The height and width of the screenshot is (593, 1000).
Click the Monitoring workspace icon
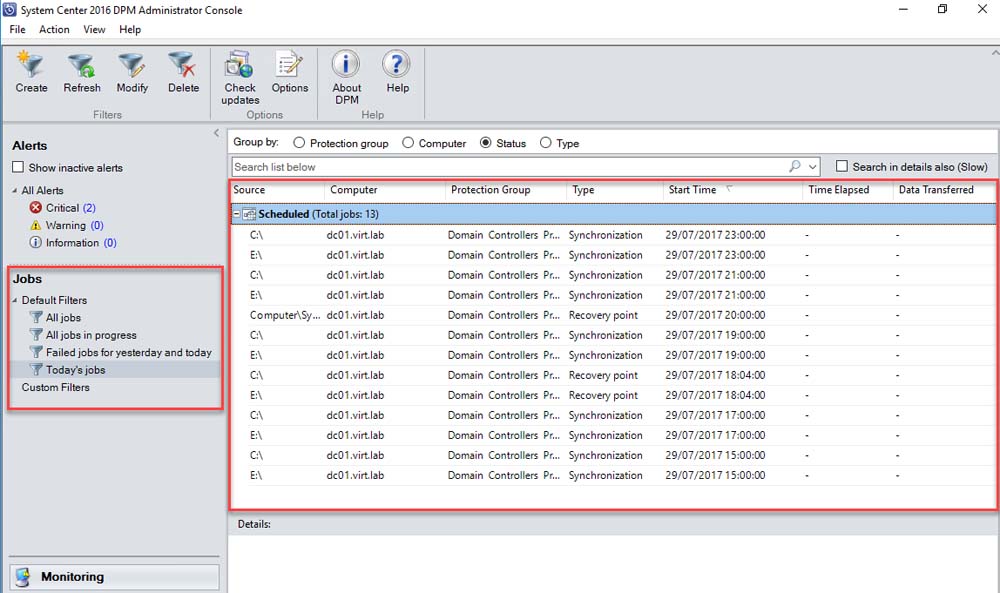point(23,576)
